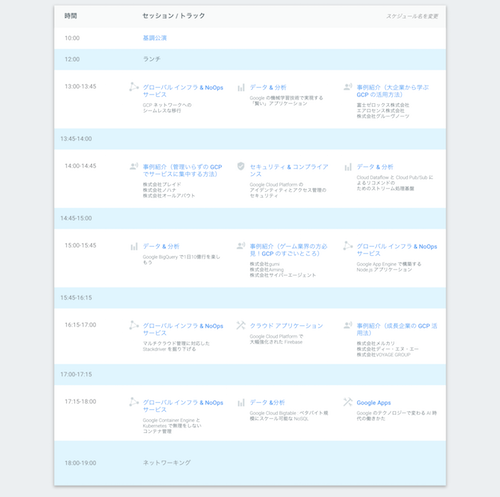
Task: Open 16:15 グローバル インフラ & NoOps サービス title
Action: click(x=183, y=329)
